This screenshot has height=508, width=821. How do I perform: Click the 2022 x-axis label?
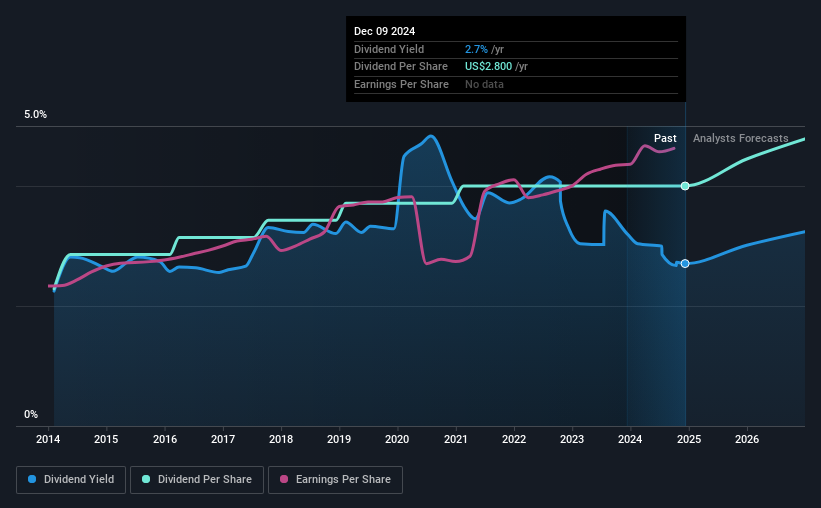click(514, 439)
